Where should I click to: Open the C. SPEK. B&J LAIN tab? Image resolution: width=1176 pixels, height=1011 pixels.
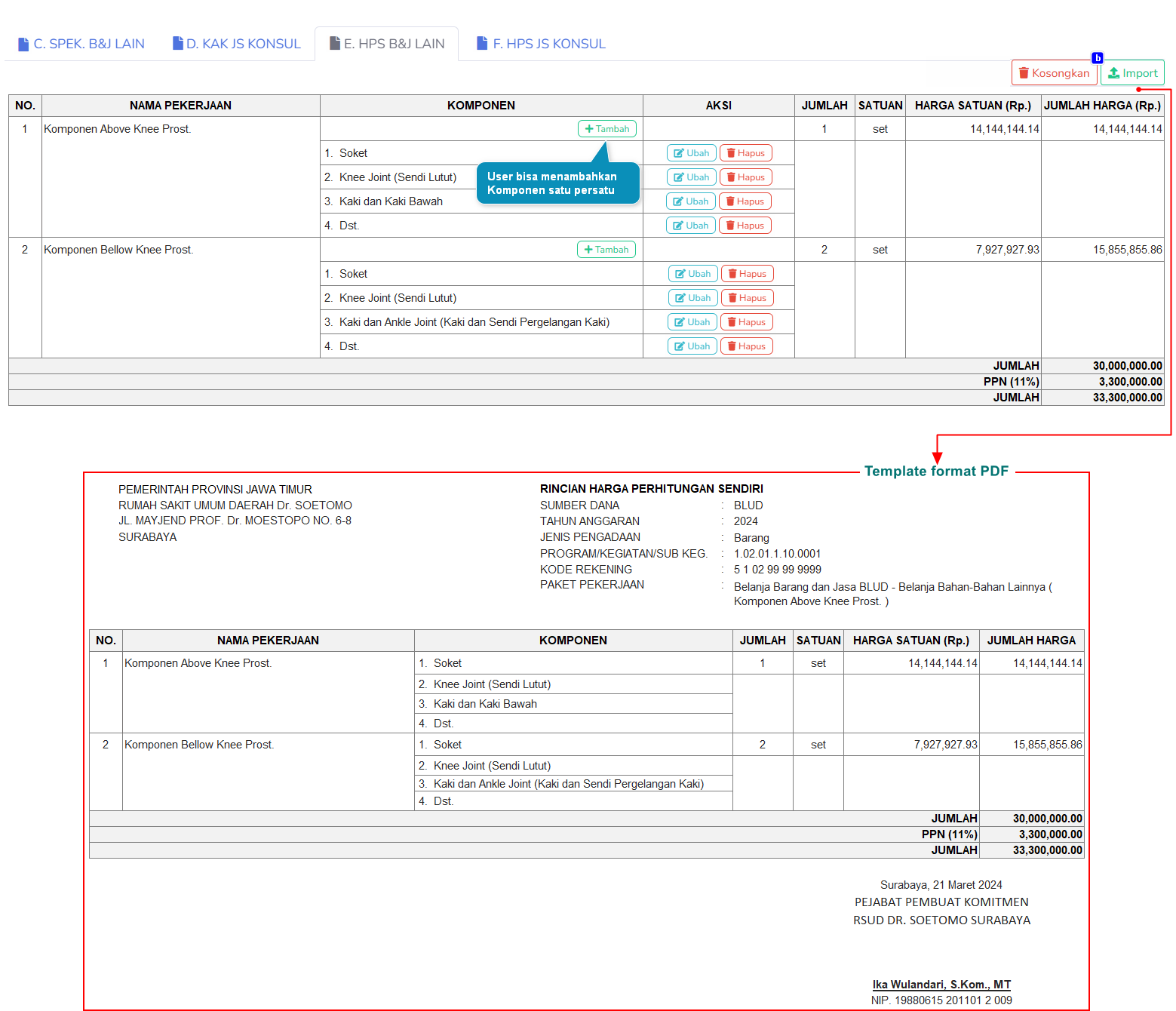(x=81, y=44)
